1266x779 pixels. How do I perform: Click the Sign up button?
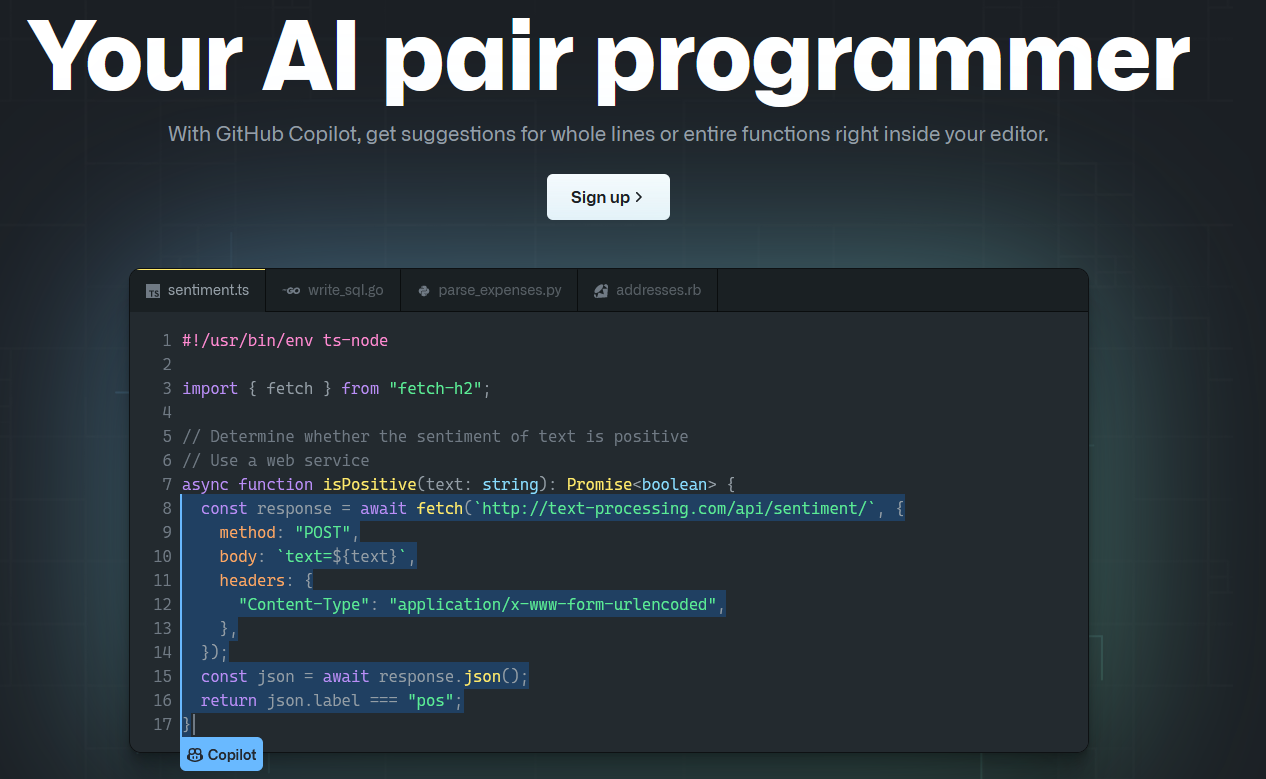(x=608, y=197)
